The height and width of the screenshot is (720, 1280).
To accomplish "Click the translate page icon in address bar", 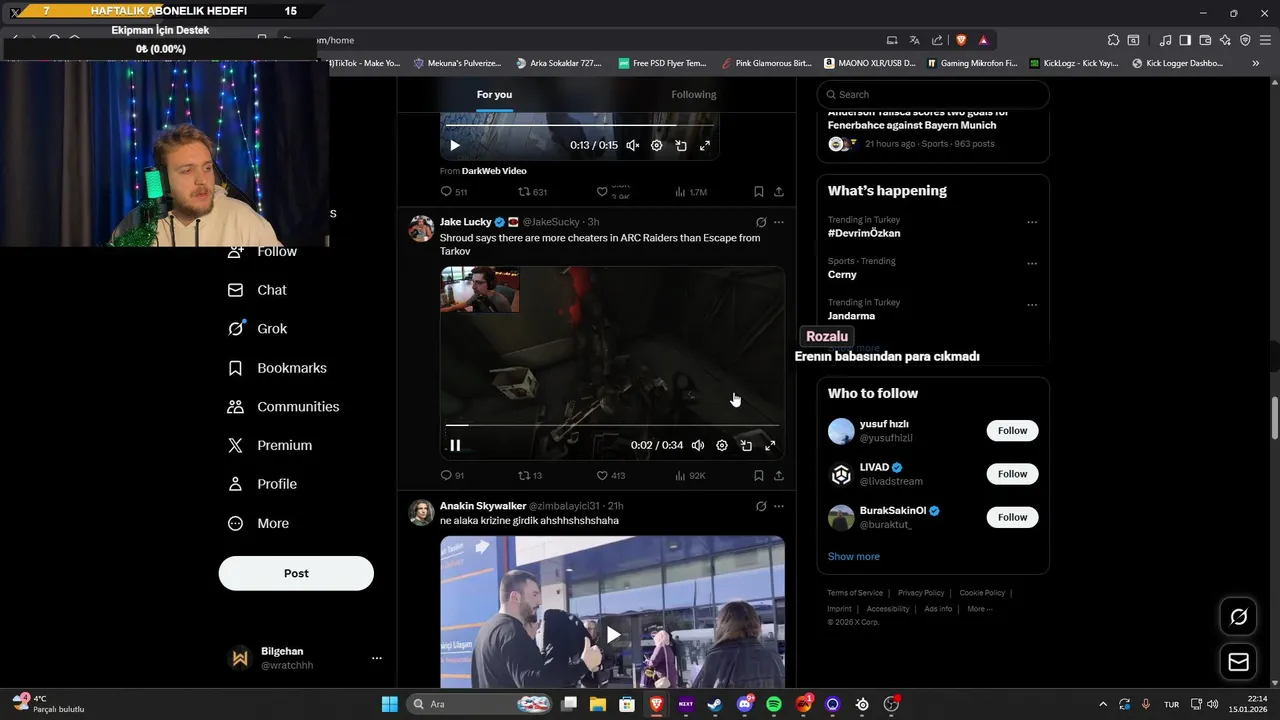I will 914,40.
